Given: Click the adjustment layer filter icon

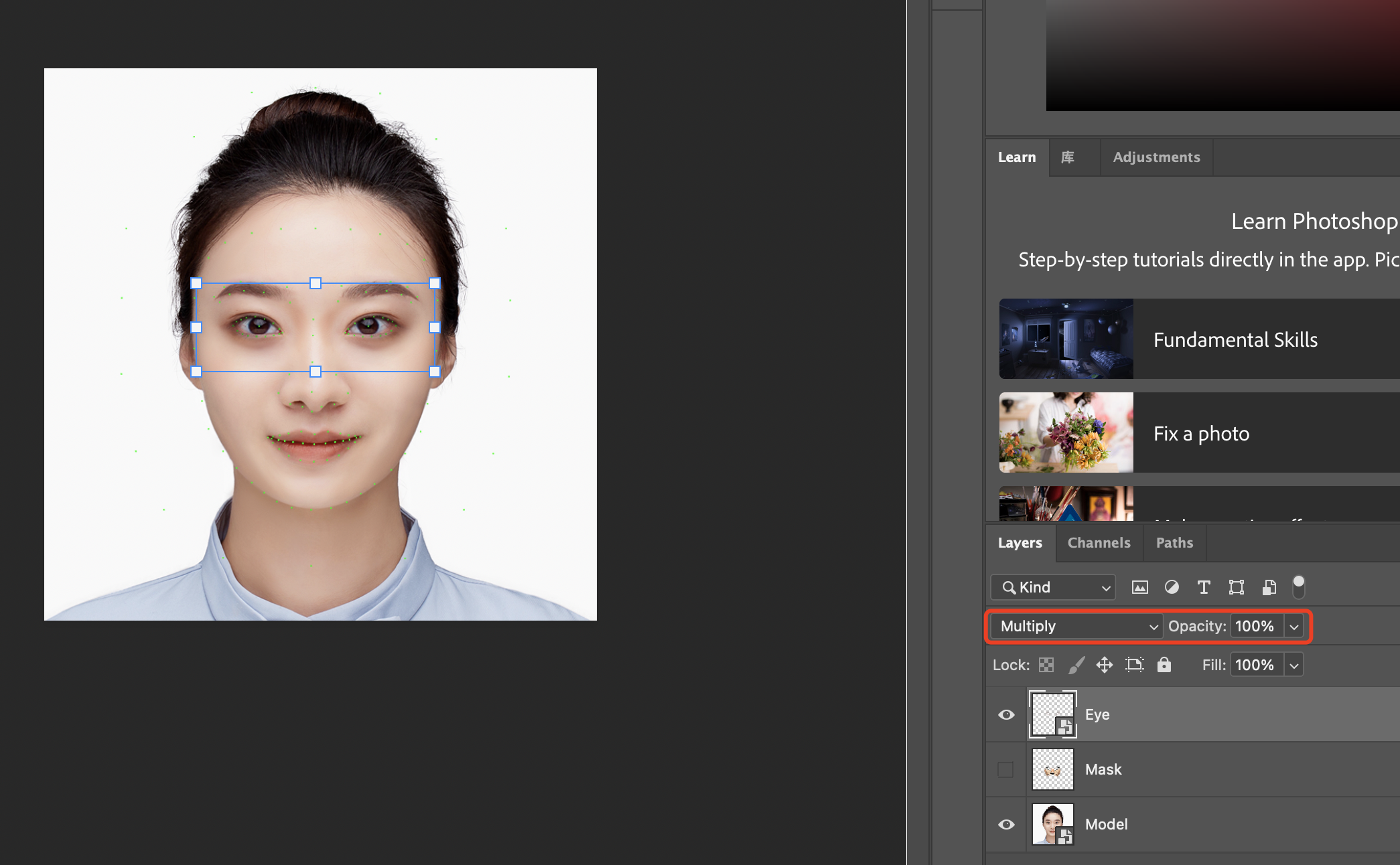Looking at the screenshot, I should [x=1172, y=587].
